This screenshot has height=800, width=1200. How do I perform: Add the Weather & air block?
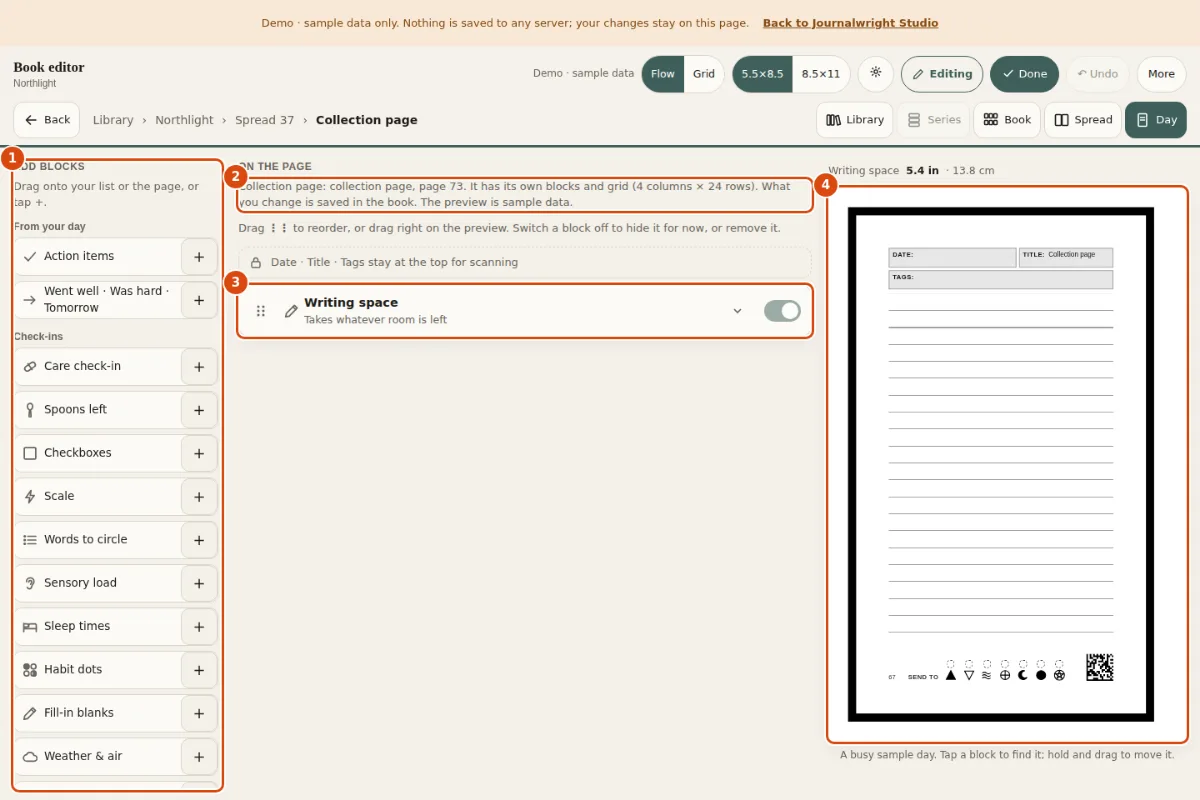199,757
